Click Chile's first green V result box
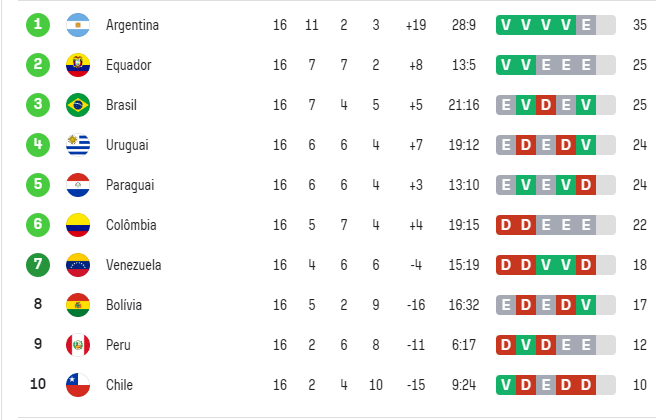 click(506, 385)
